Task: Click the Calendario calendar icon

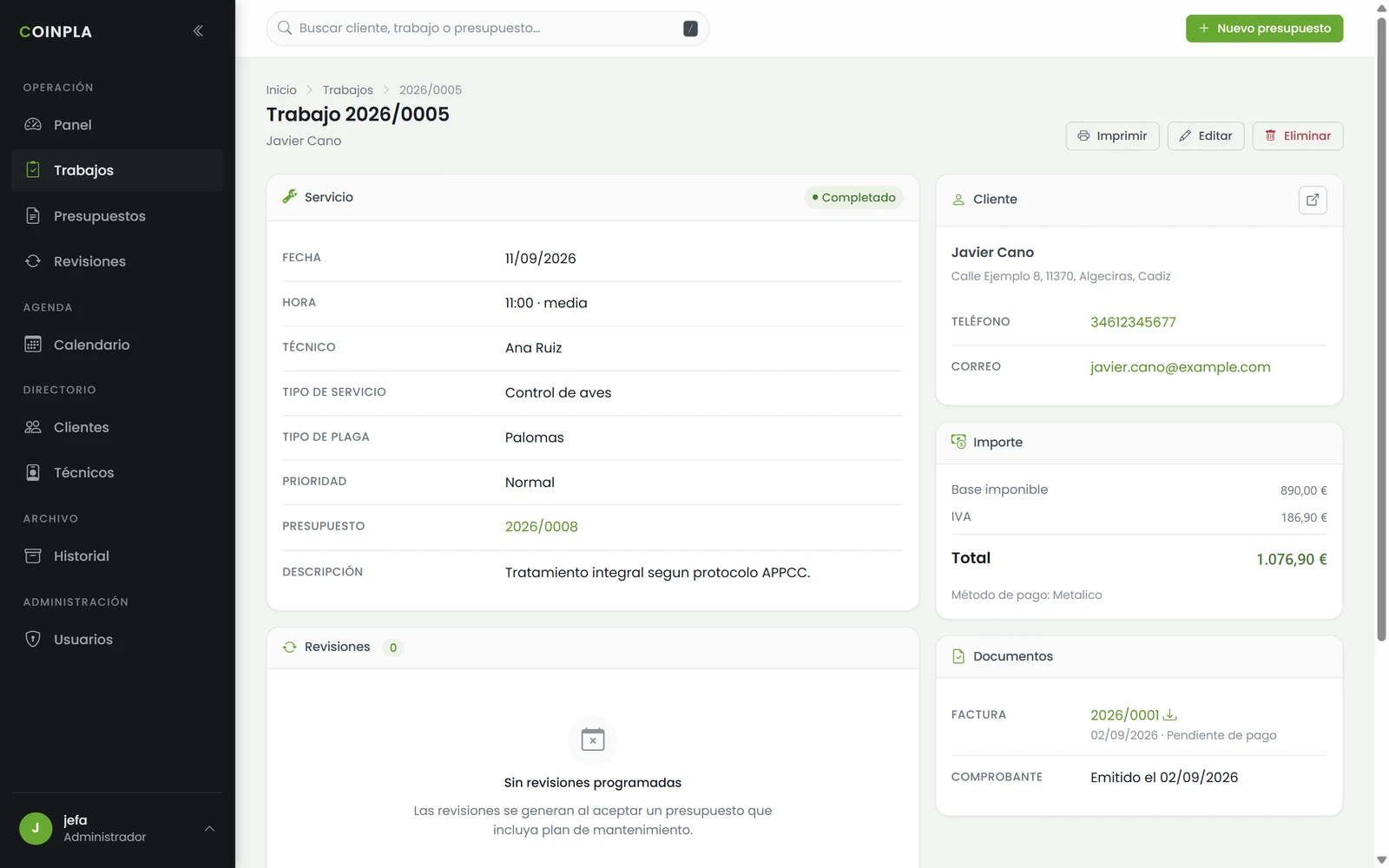Action: [33, 345]
